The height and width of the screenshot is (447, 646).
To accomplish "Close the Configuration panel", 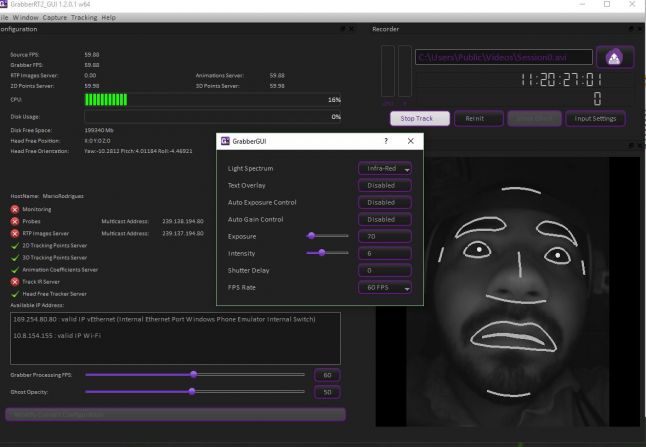I will pos(351,29).
